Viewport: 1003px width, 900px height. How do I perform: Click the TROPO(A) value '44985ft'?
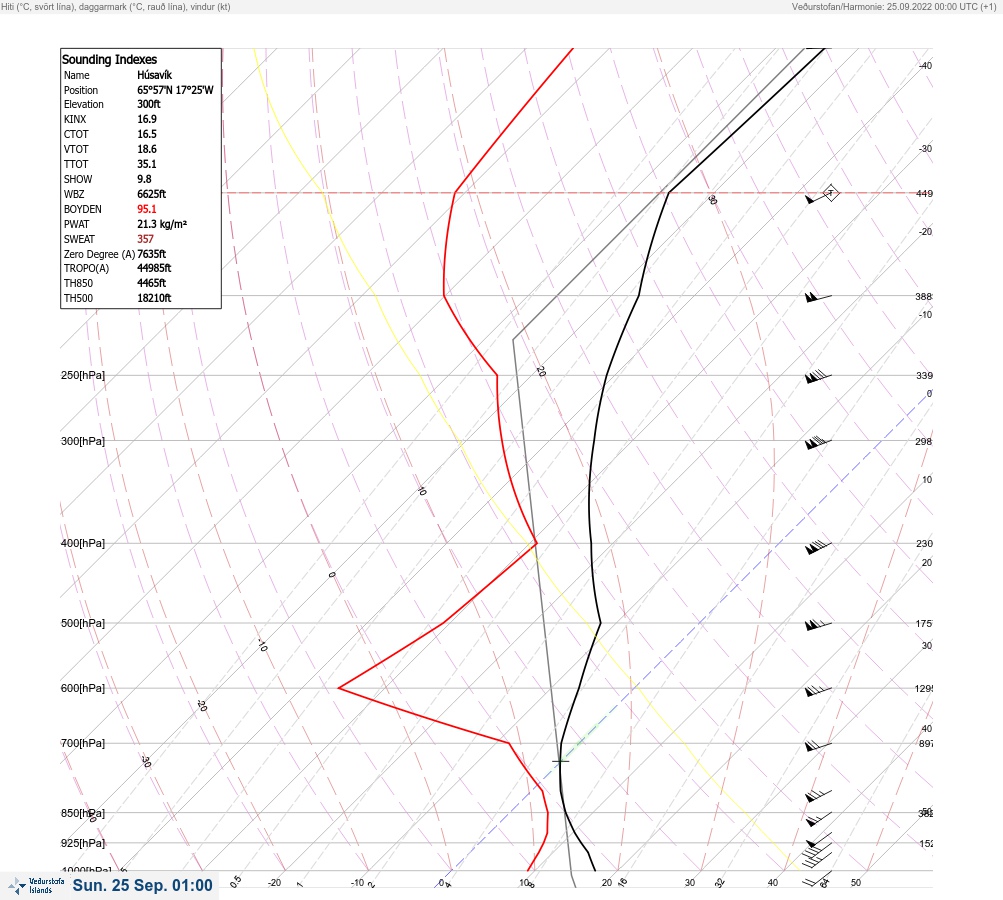[x=154, y=268]
